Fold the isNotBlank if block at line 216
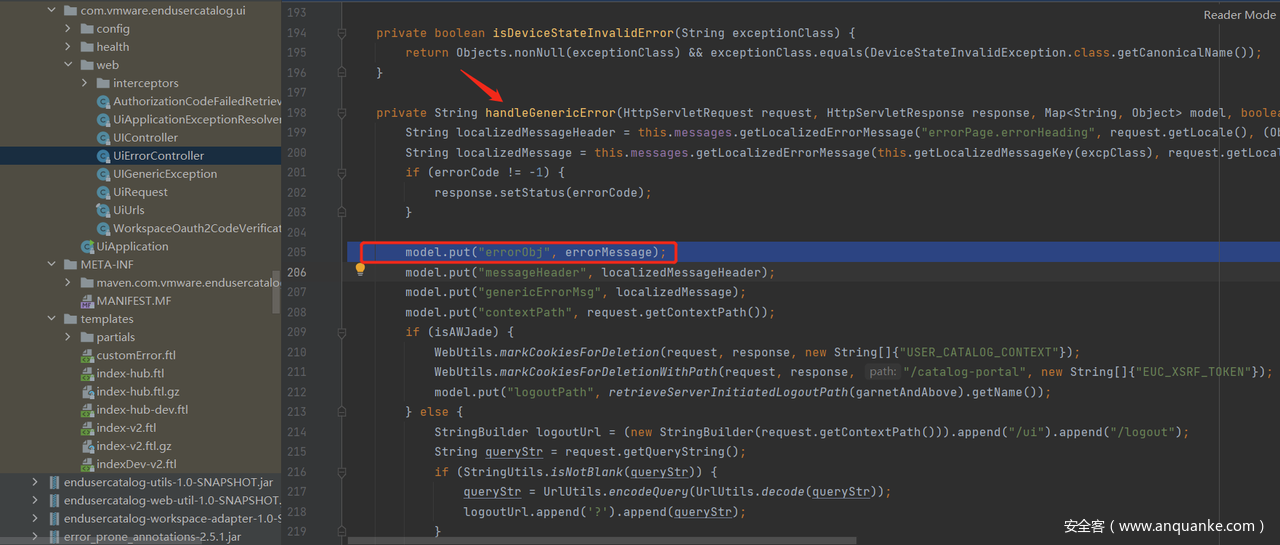 pyautogui.click(x=341, y=472)
